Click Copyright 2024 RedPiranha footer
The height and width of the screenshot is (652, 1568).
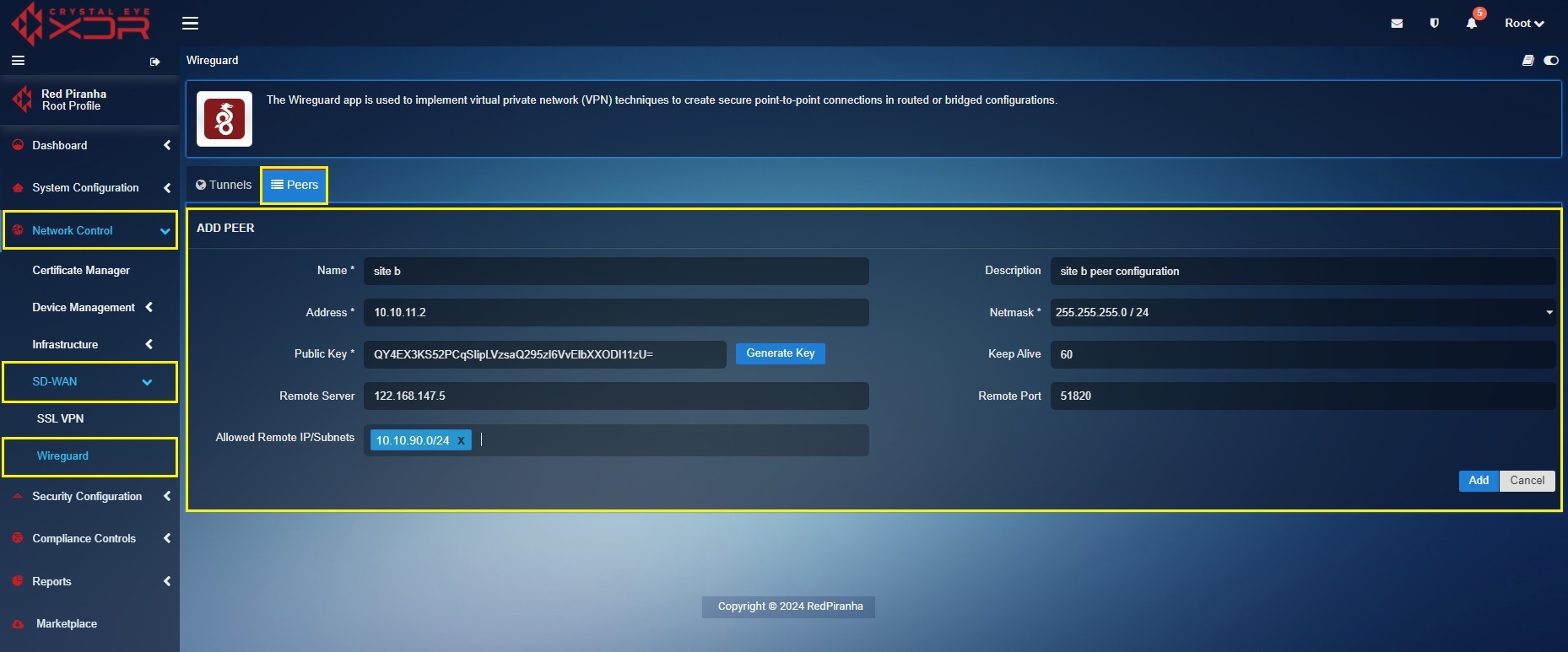(790, 606)
